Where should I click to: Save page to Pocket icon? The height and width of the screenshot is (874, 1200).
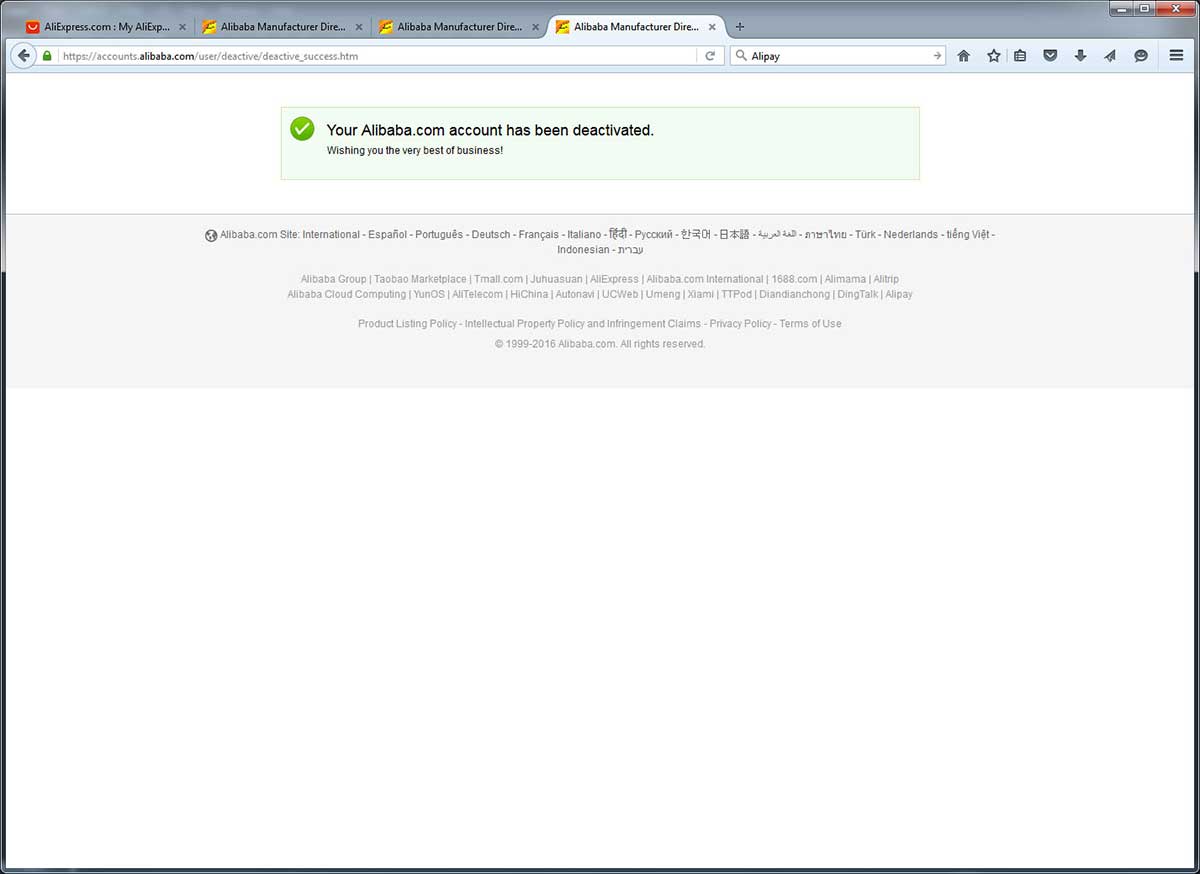pyautogui.click(x=1050, y=56)
